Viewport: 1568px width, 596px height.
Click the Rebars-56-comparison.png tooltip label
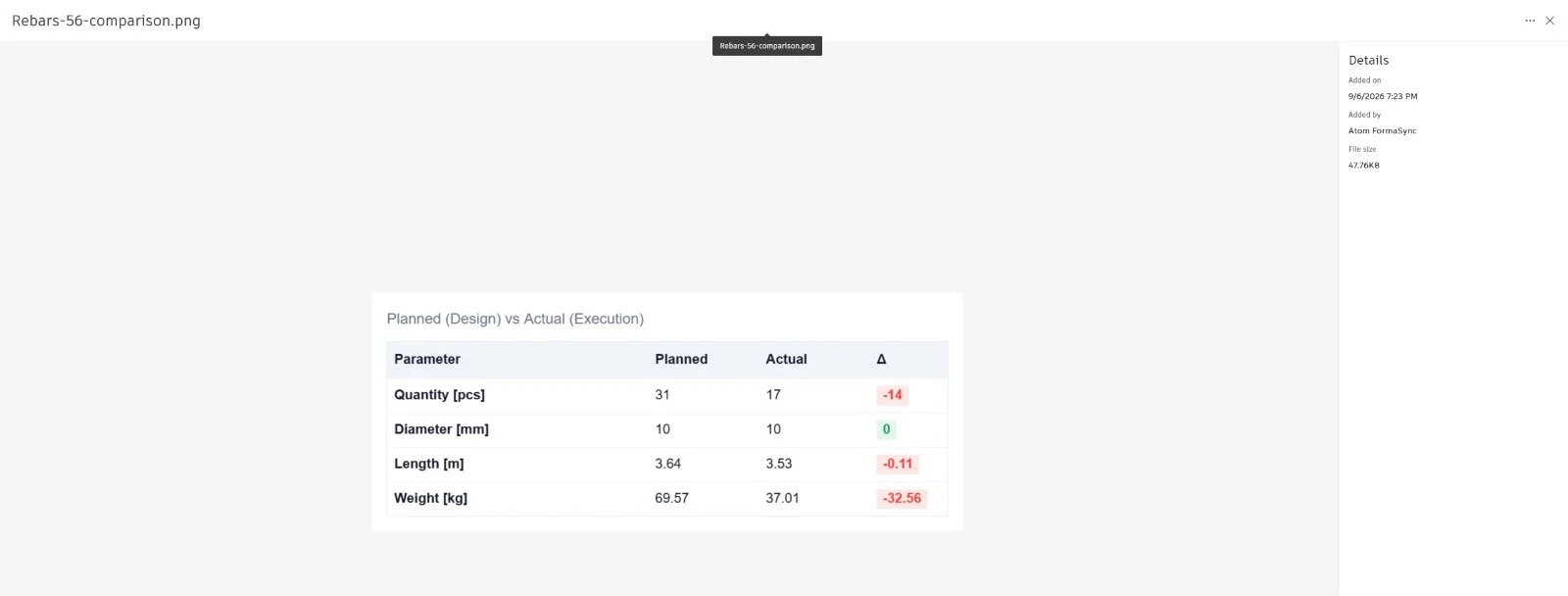pyautogui.click(x=767, y=46)
